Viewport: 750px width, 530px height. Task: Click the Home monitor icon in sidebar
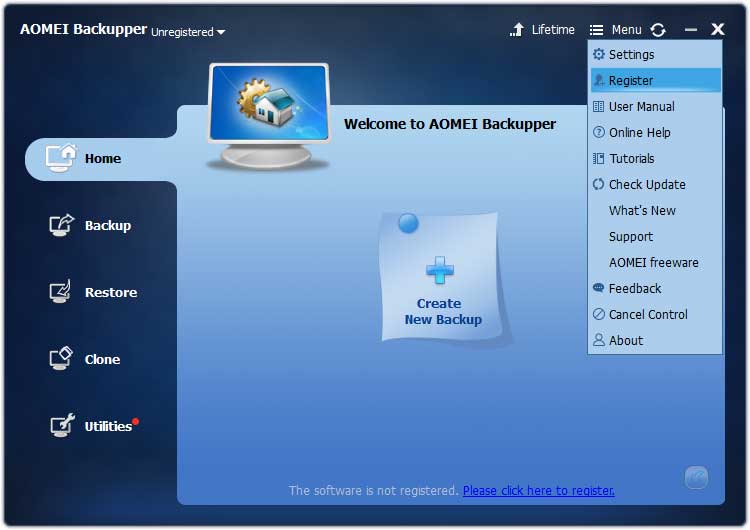[x=61, y=158]
